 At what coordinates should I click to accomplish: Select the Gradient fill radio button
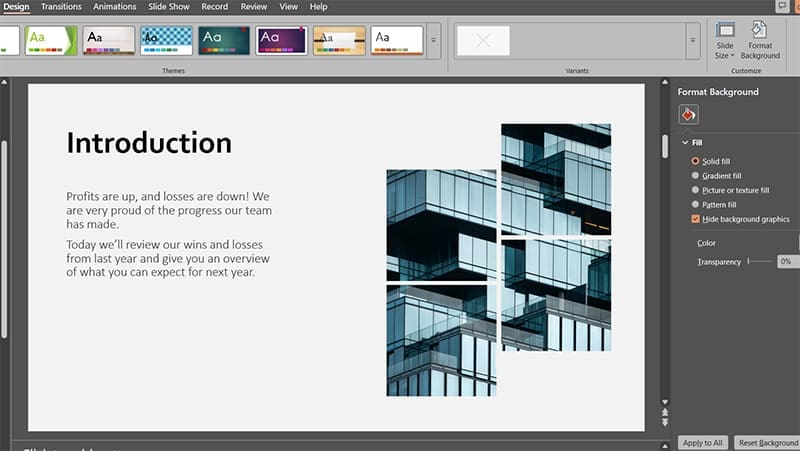[x=695, y=175]
